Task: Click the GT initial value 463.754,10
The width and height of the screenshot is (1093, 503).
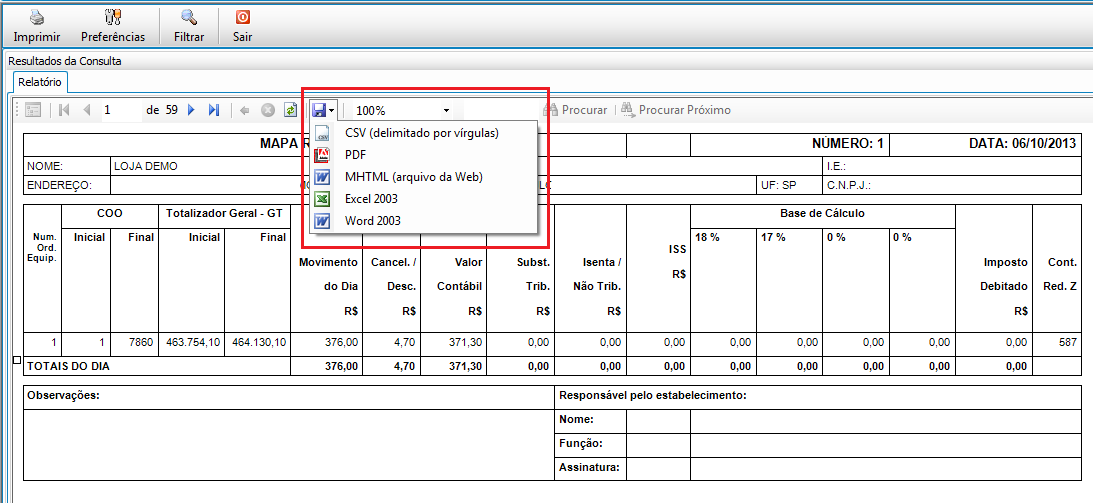Action: coord(194,343)
